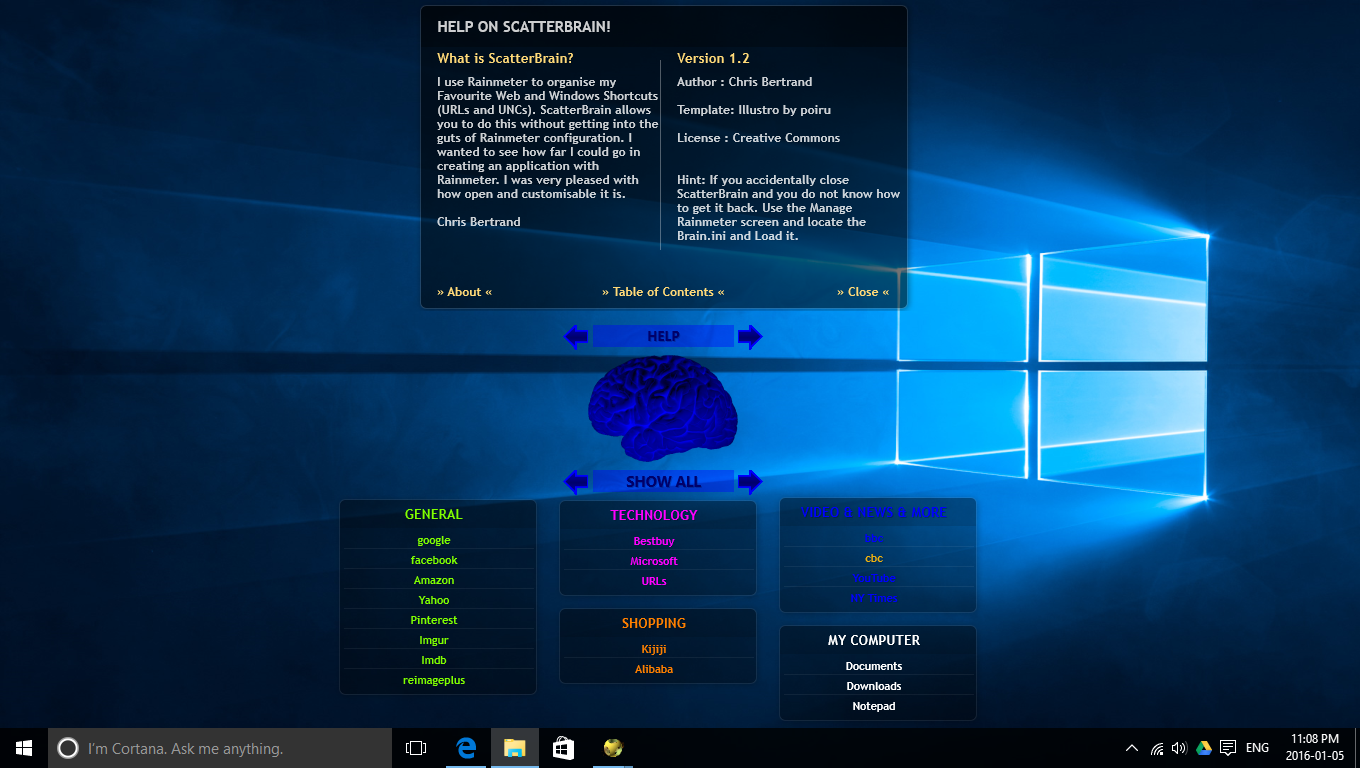Click the right arrow beside SHOW ALL

tap(750, 481)
